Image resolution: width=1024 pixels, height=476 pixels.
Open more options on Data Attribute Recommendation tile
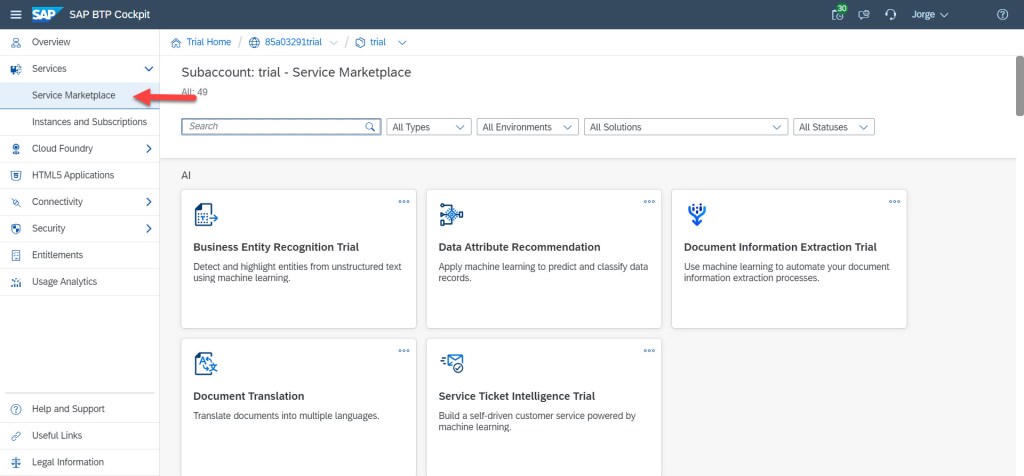(x=649, y=201)
